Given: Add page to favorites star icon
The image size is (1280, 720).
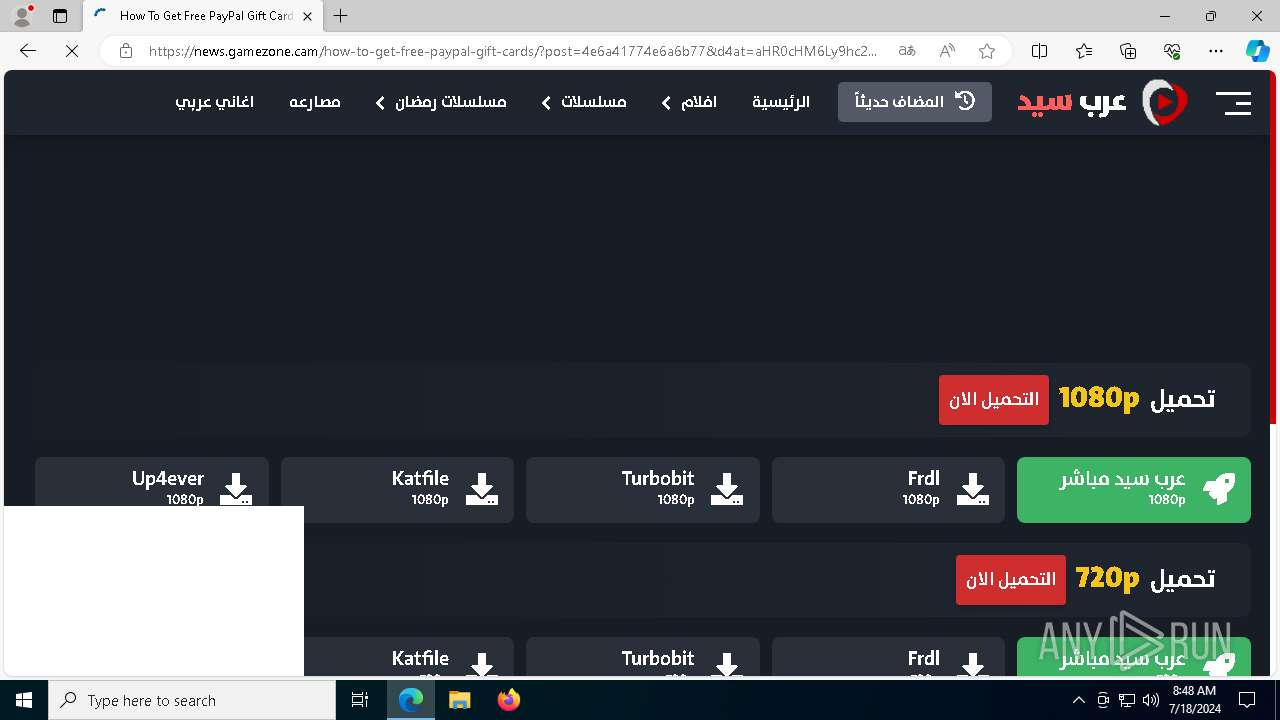Looking at the screenshot, I should tap(987, 51).
